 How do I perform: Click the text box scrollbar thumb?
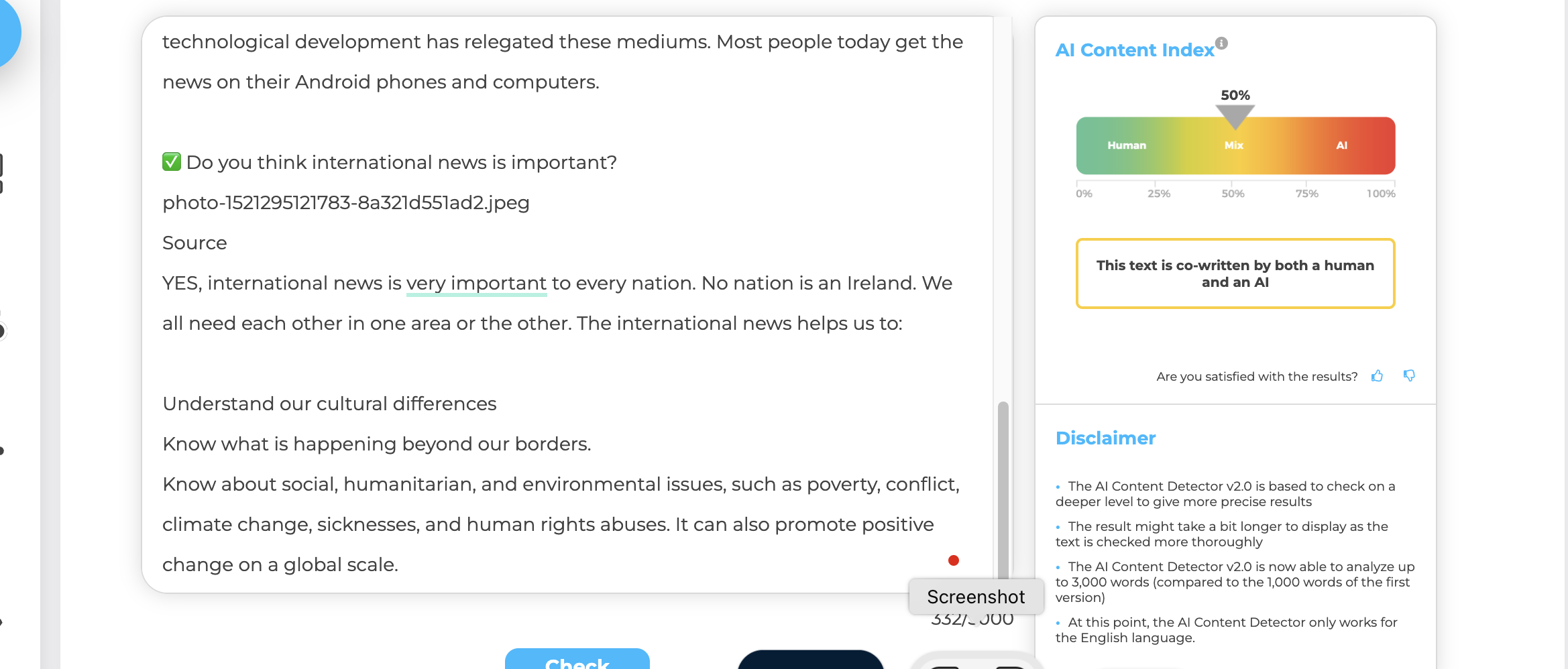pos(1003,491)
